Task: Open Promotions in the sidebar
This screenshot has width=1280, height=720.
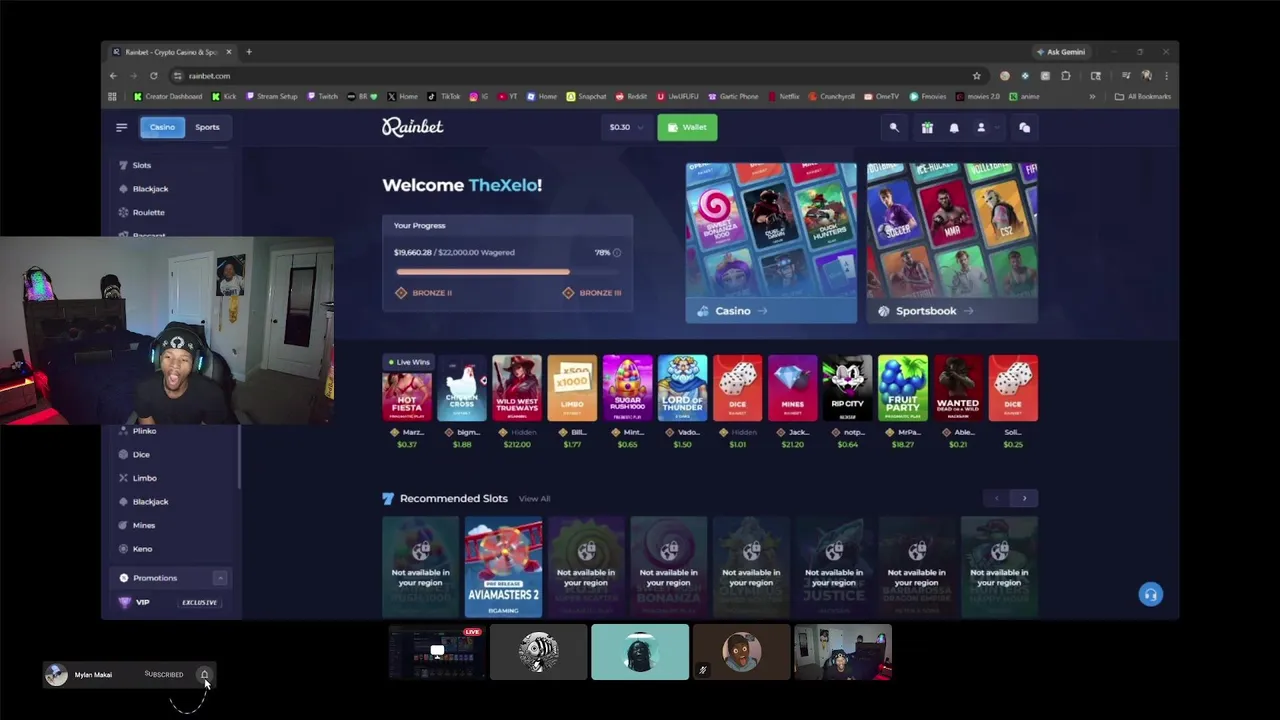Action: [x=155, y=578]
